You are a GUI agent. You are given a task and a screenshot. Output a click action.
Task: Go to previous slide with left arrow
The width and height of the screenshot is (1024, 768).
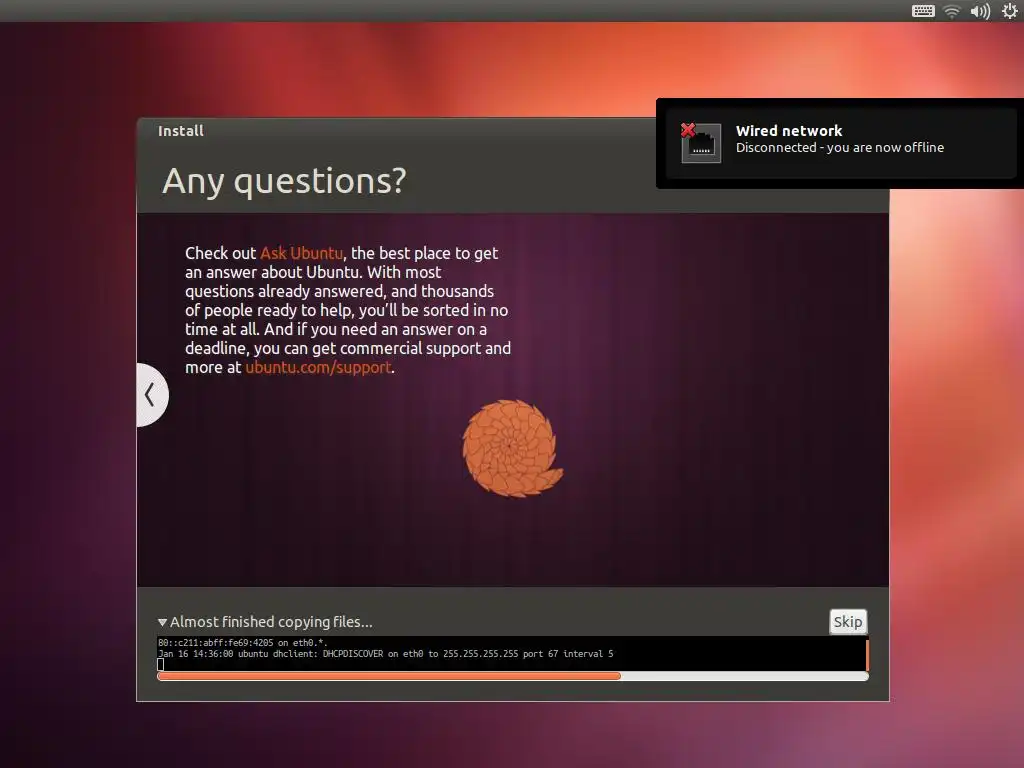[152, 394]
